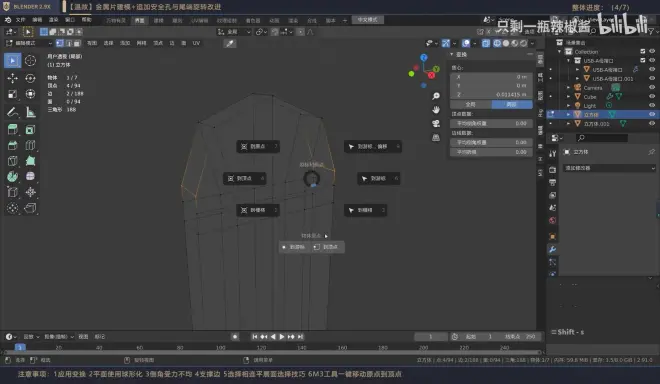
Task: Click the zoom magnifier viewport icon
Action: [436, 96]
